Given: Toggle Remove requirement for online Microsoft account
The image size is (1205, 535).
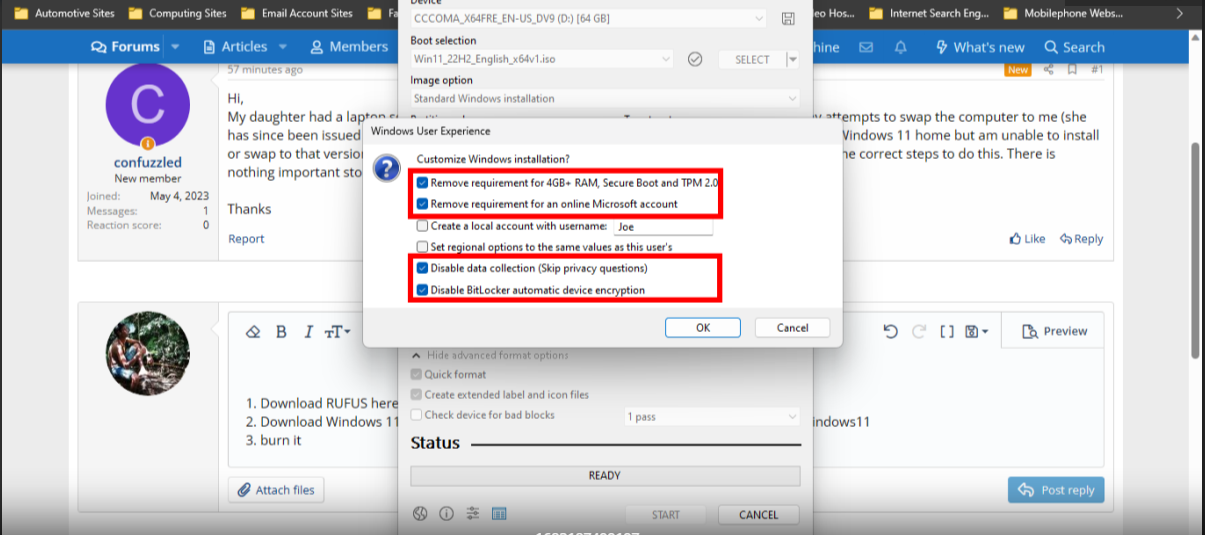Looking at the screenshot, I should click(422, 204).
